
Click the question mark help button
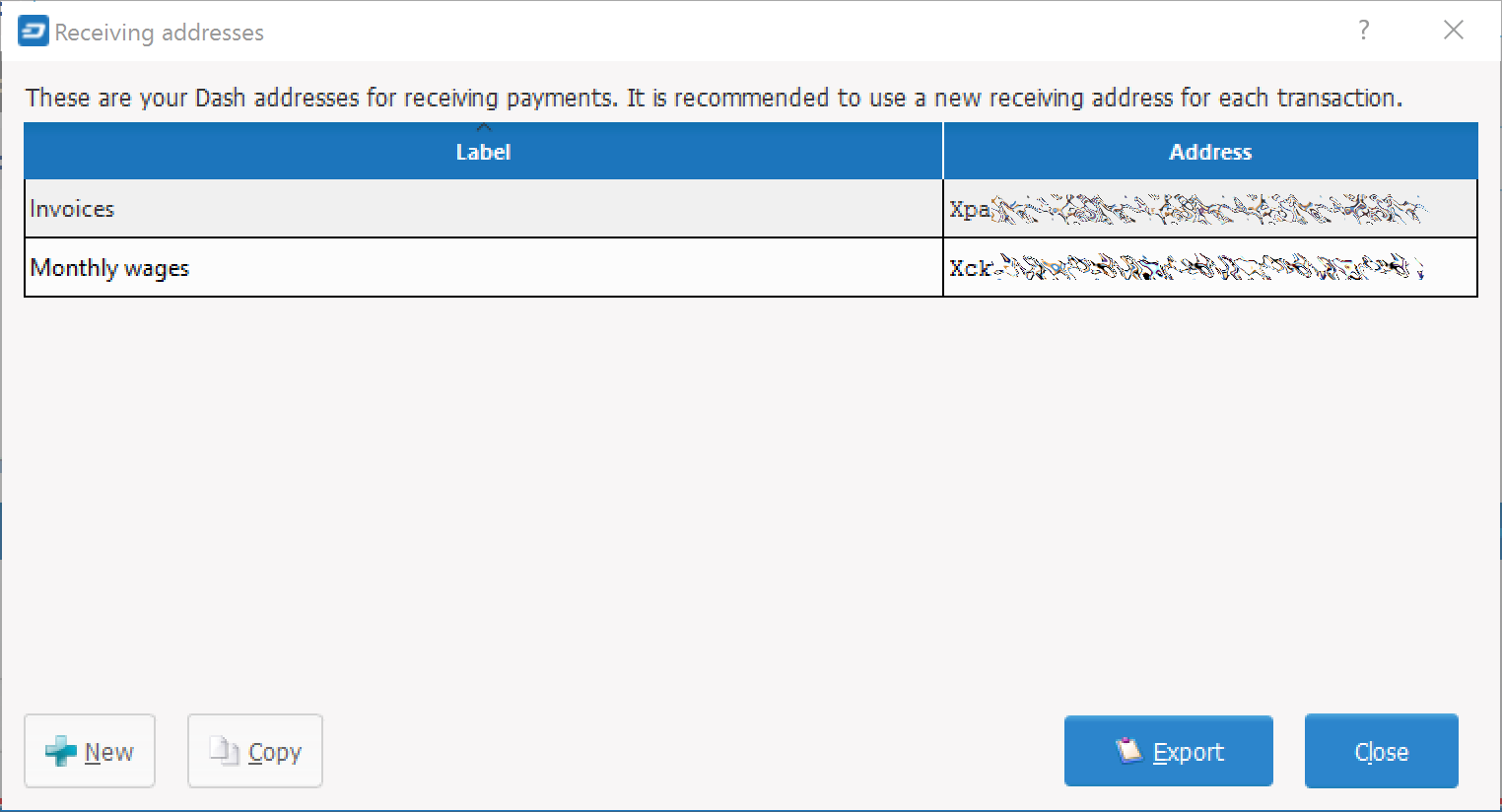(x=1364, y=31)
